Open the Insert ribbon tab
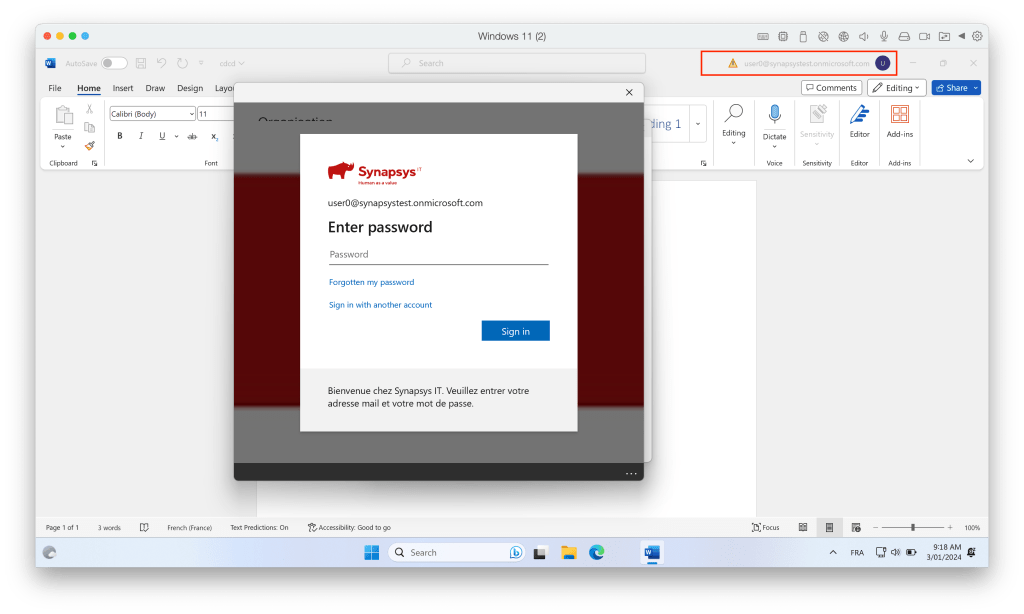The height and width of the screenshot is (614, 1024). coord(123,88)
